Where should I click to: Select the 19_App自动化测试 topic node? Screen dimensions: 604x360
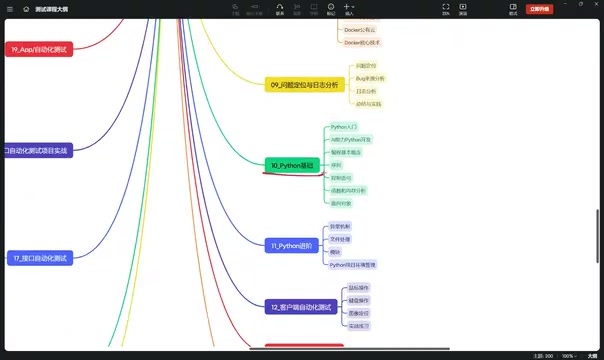[x=39, y=49]
